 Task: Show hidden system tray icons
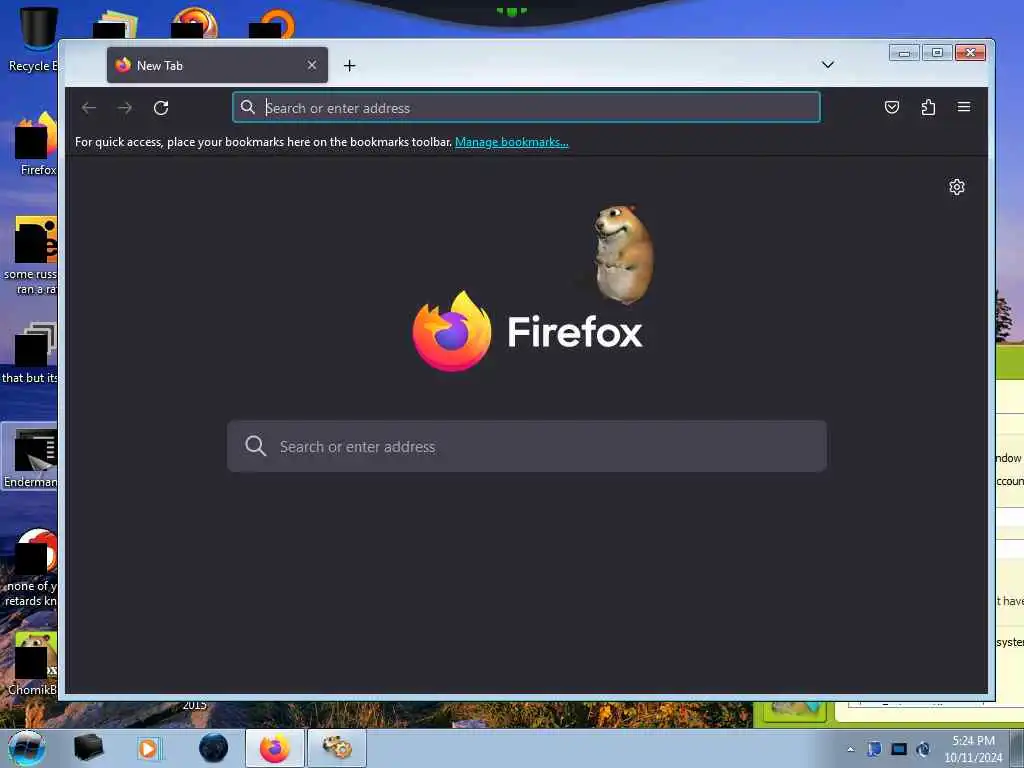(x=850, y=749)
